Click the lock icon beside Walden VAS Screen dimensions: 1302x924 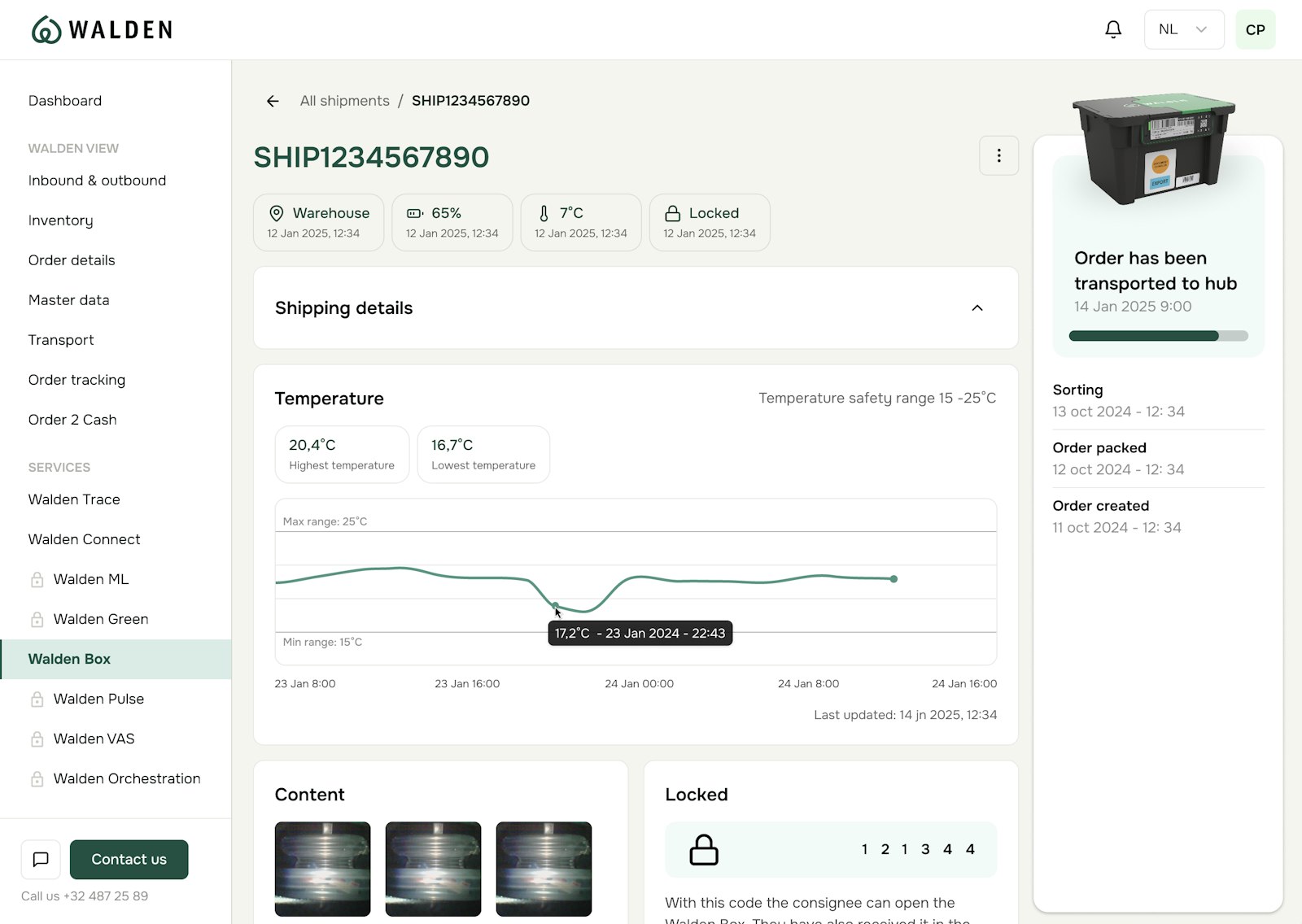coord(37,739)
